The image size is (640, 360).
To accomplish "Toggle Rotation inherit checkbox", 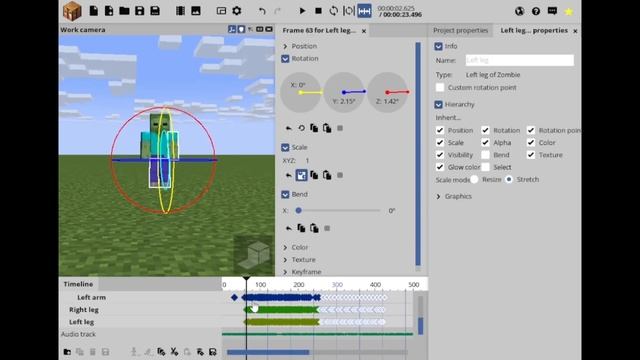I will click(485, 130).
